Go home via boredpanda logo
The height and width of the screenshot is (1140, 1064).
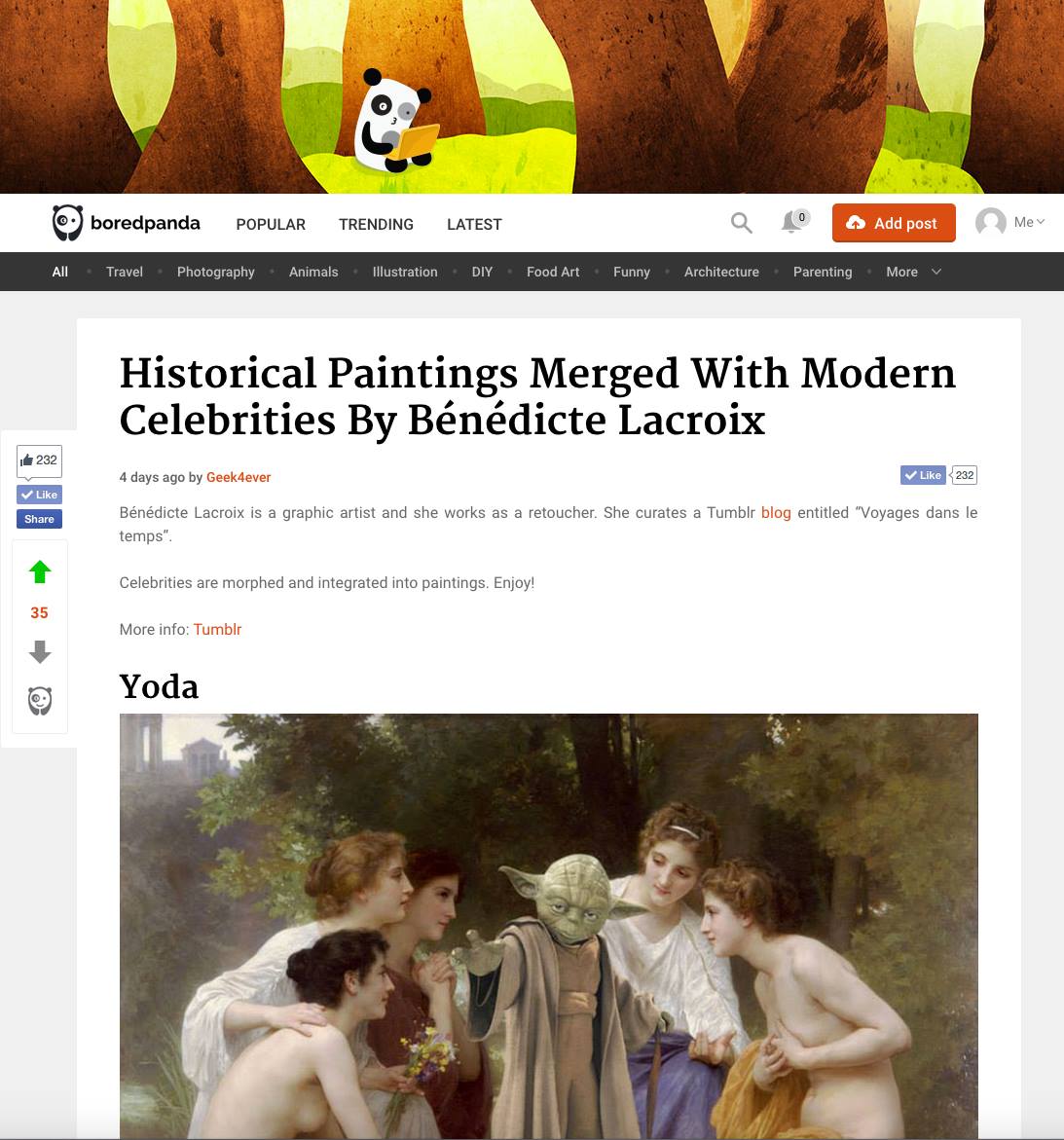pyautogui.click(x=126, y=223)
